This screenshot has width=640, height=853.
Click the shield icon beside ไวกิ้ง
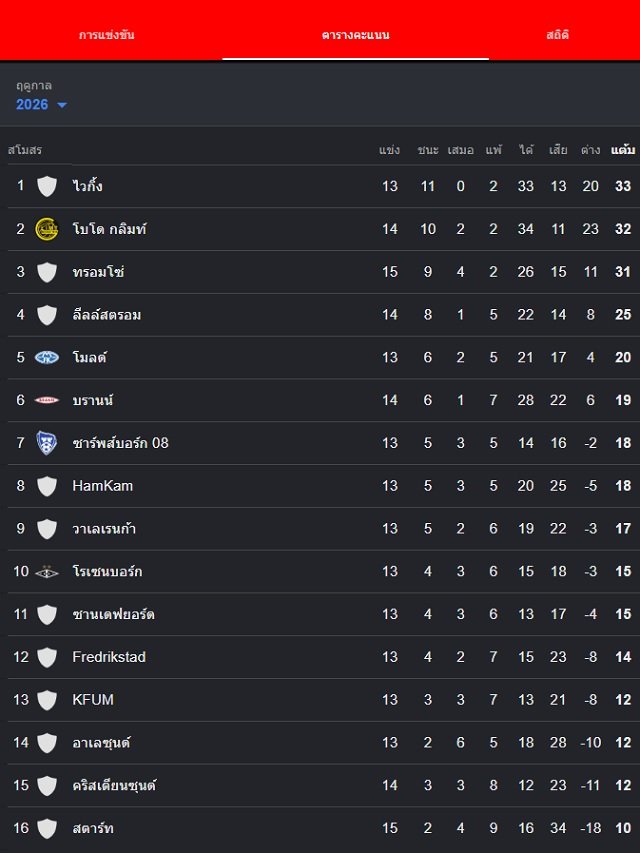click(x=47, y=186)
